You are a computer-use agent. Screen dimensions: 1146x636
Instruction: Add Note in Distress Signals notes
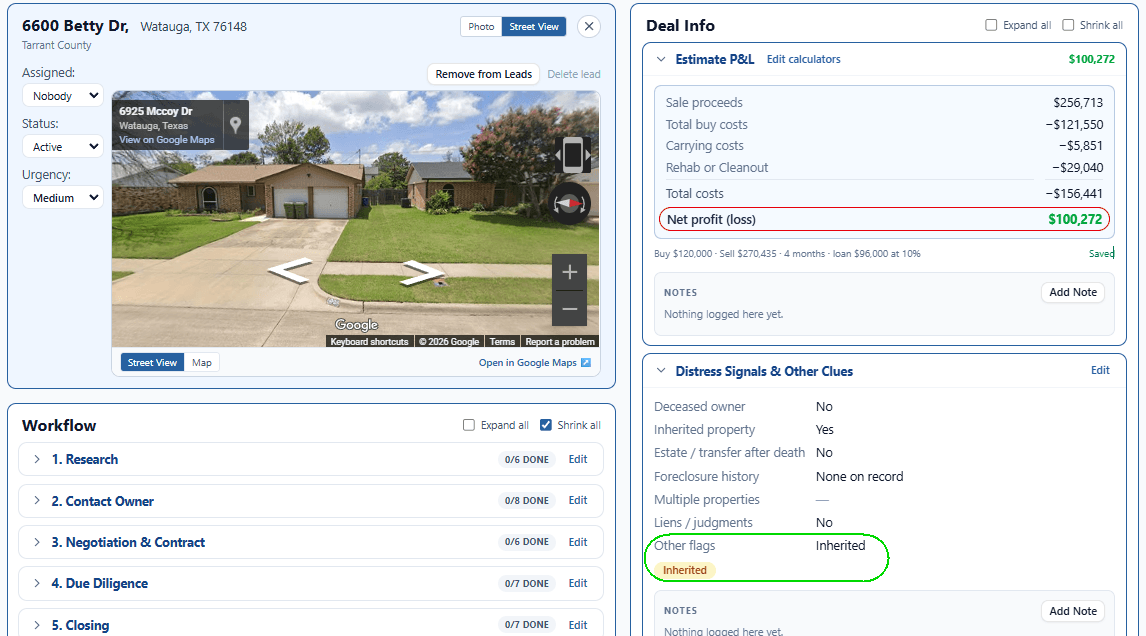(x=1073, y=611)
